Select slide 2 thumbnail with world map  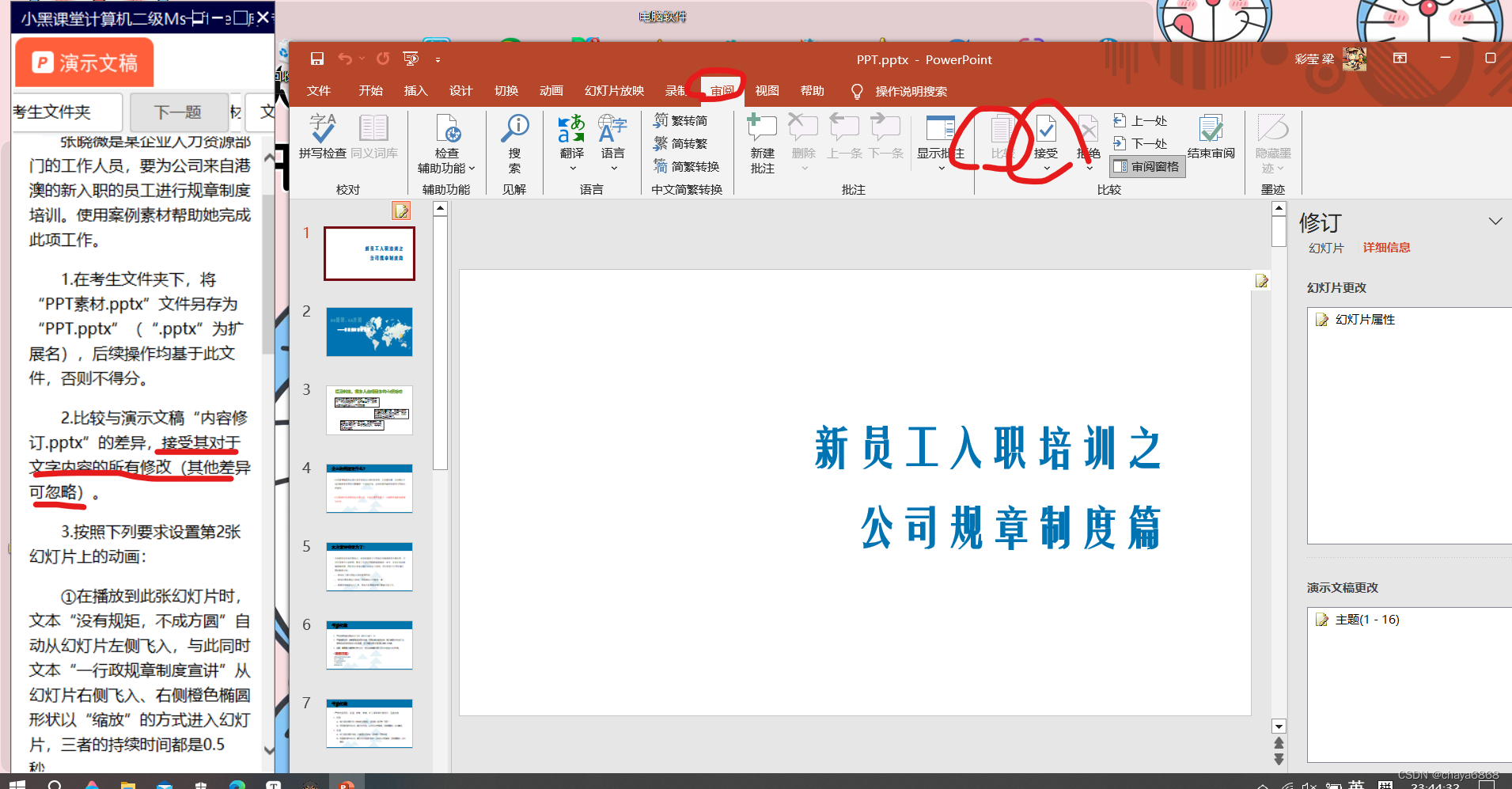pyautogui.click(x=369, y=332)
